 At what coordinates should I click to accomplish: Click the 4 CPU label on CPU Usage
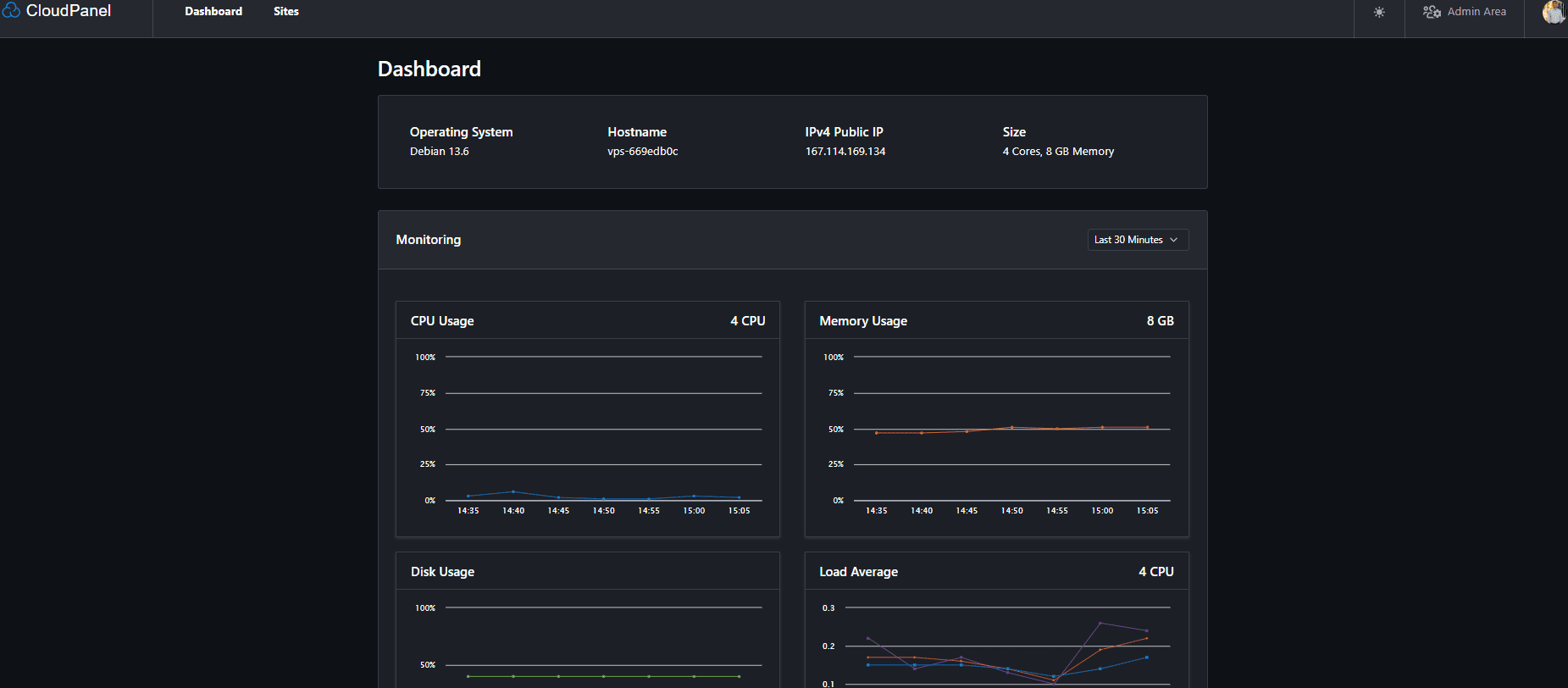(x=748, y=321)
